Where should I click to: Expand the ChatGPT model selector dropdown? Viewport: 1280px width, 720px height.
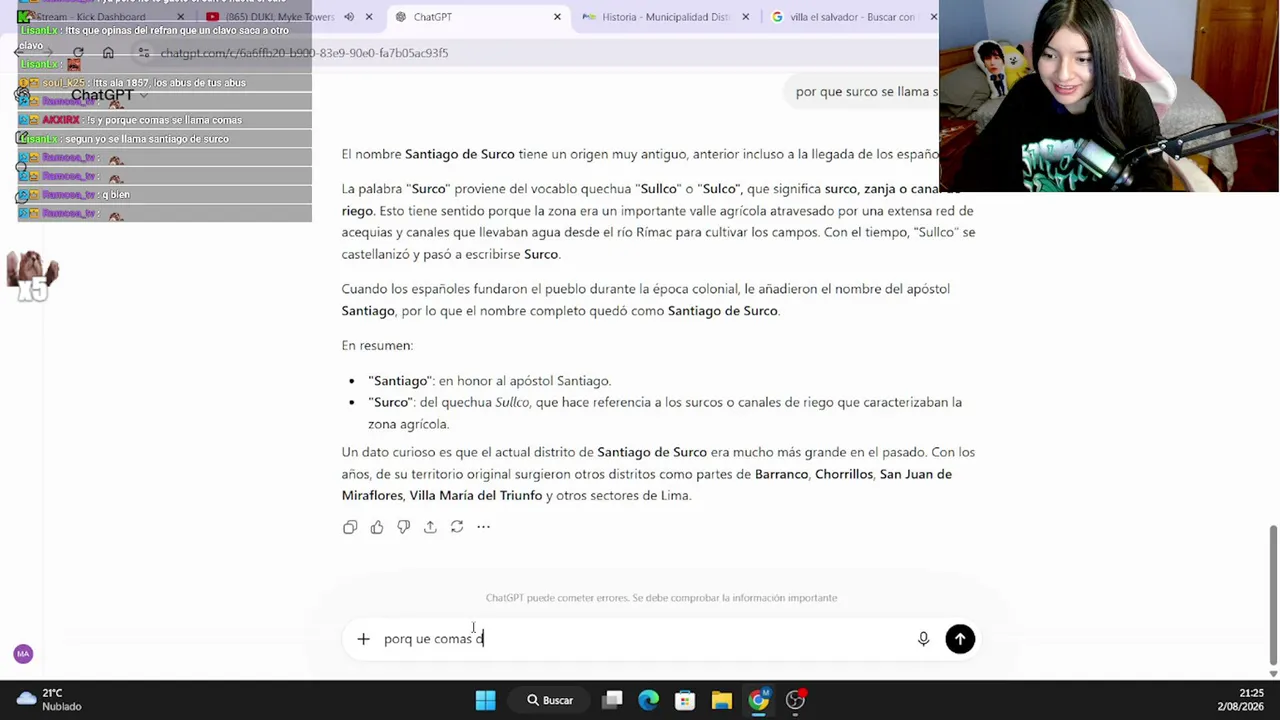pyautogui.click(x=109, y=95)
